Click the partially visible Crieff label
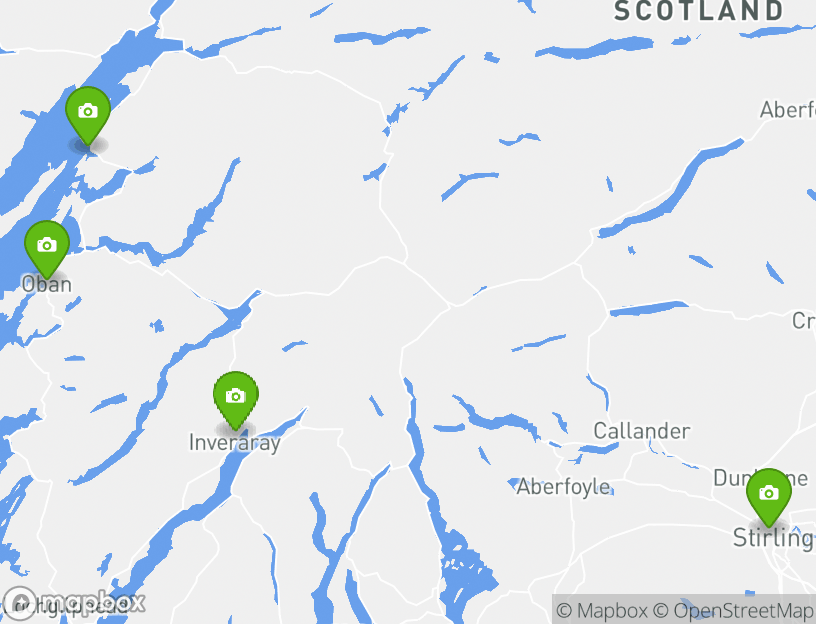The width and height of the screenshot is (816, 624). (x=804, y=321)
